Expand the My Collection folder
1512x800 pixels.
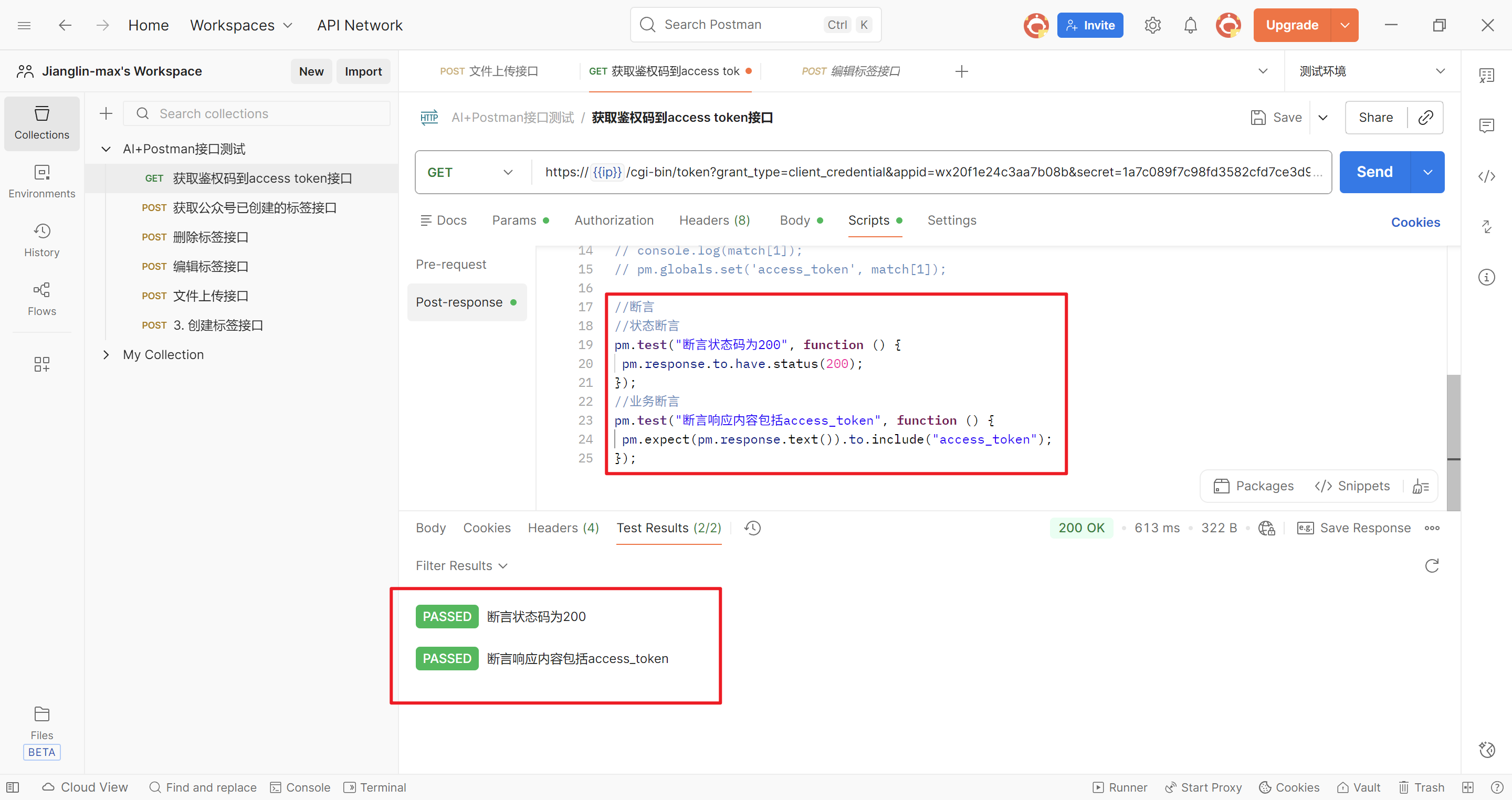[106, 354]
